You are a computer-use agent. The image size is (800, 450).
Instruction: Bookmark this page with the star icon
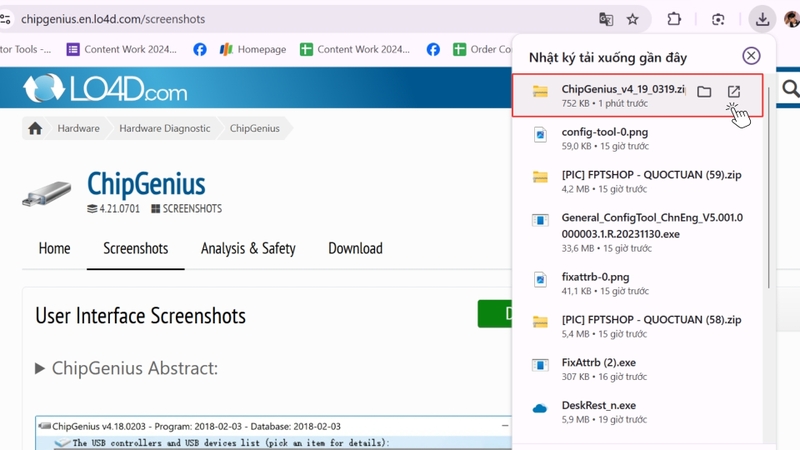tap(633, 19)
